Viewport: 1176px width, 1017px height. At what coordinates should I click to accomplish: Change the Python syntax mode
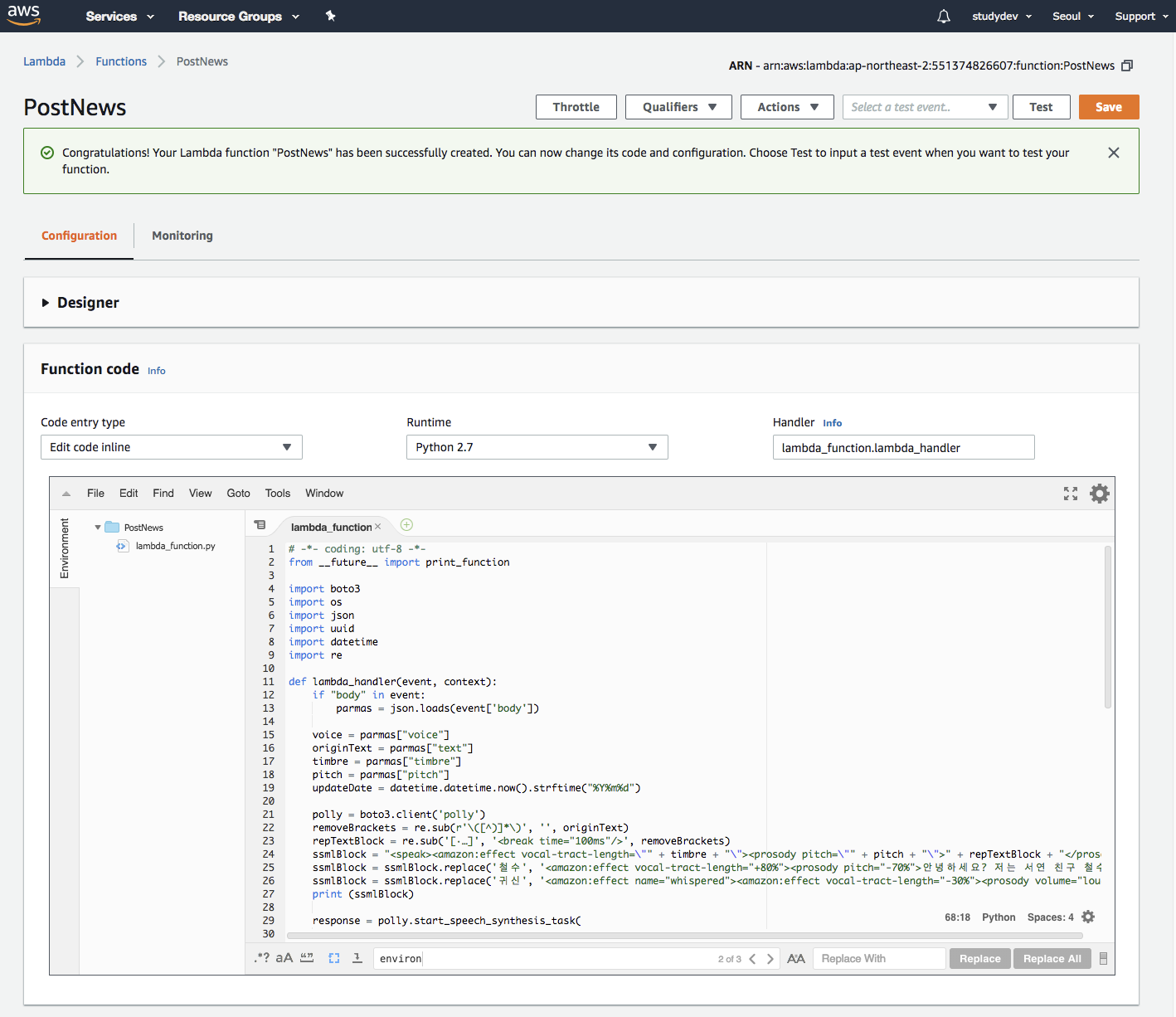click(x=999, y=917)
